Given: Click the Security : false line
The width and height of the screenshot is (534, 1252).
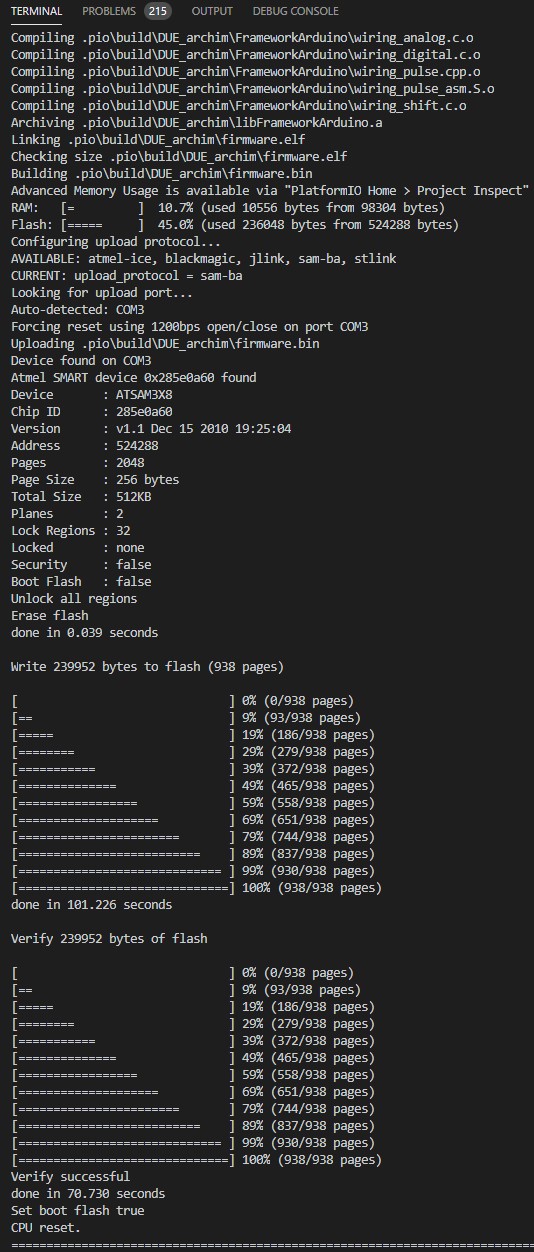Looking at the screenshot, I should coord(81,565).
